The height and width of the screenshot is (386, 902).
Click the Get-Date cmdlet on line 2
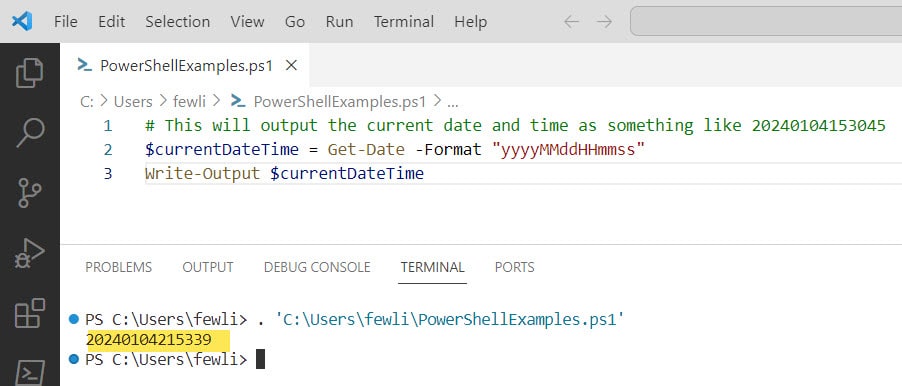point(366,150)
